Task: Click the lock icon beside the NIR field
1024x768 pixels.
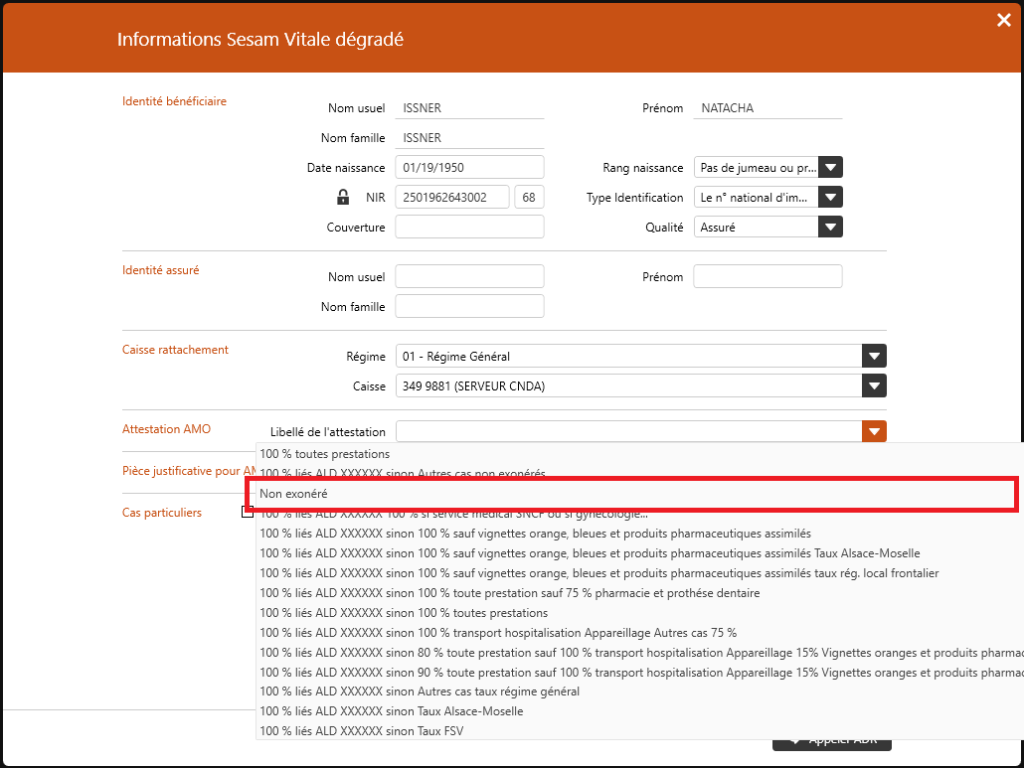Action: tap(343, 197)
